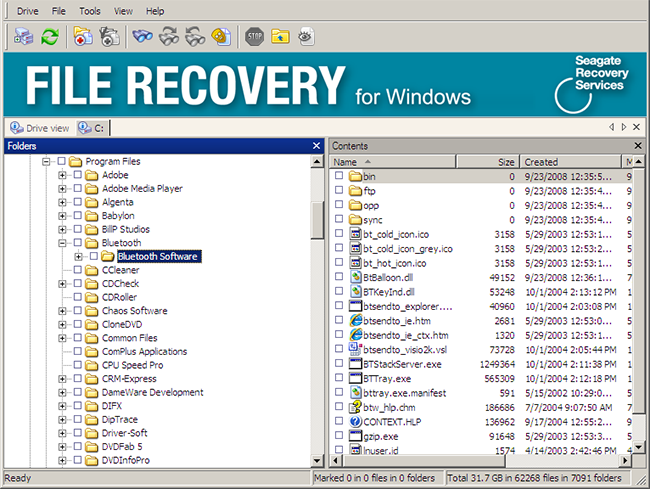
Task: Click the folder tree scroll down arrow
Action: (317, 460)
